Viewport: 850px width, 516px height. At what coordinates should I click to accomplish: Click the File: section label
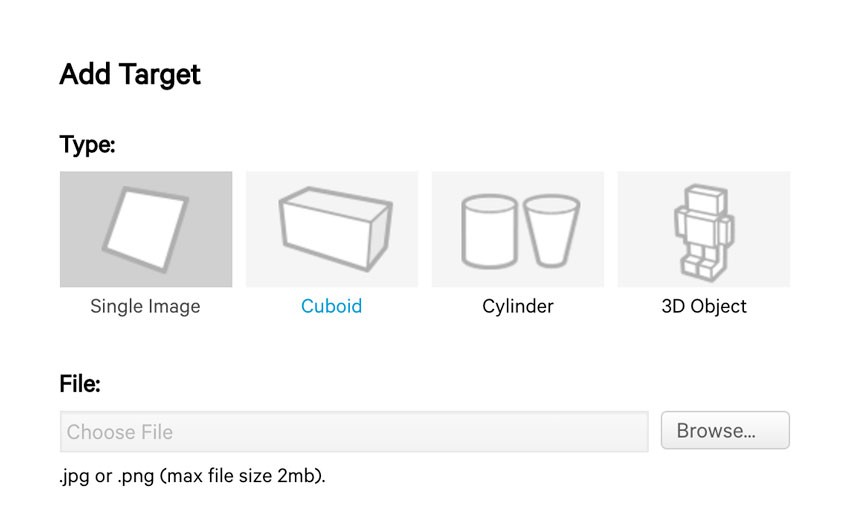tap(80, 384)
